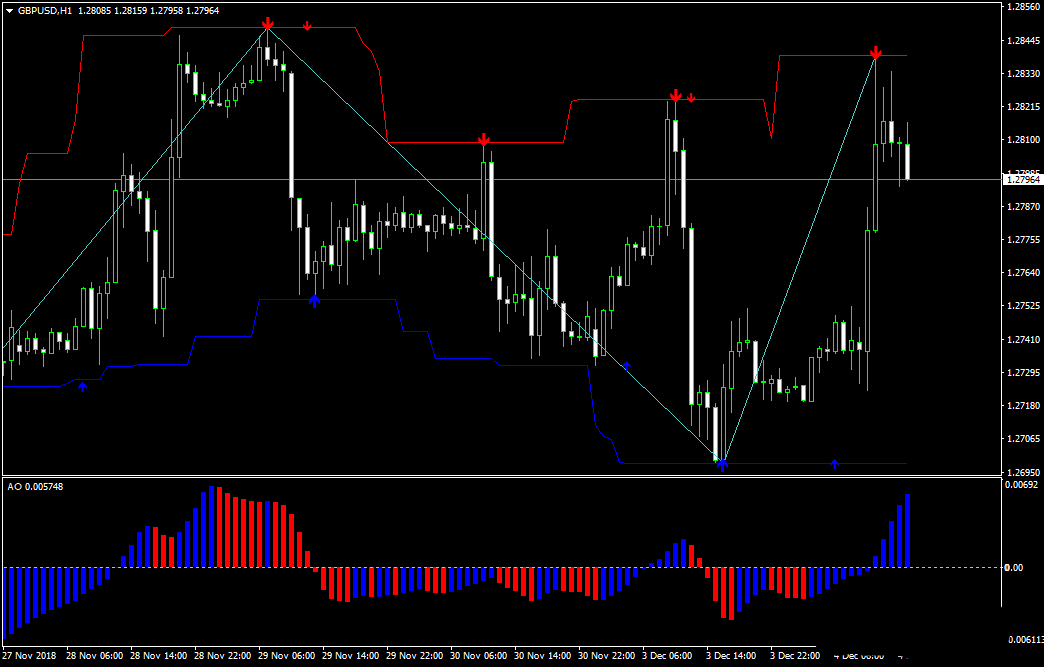The height and width of the screenshot is (667, 1044).
Task: Click the 1.28560 price axis label
Action: 1021,7
